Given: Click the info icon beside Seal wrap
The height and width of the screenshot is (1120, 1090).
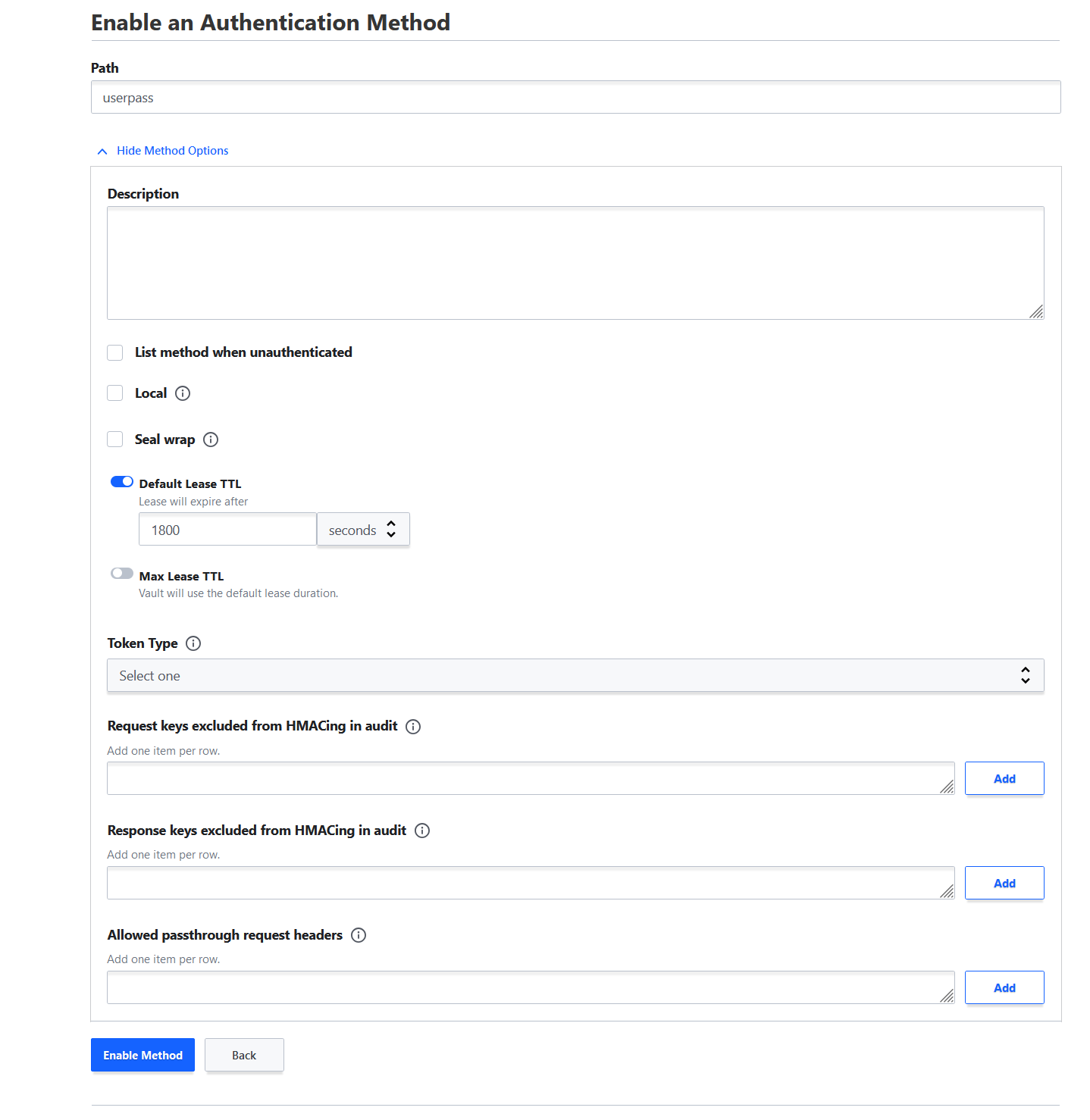Looking at the screenshot, I should (x=211, y=440).
